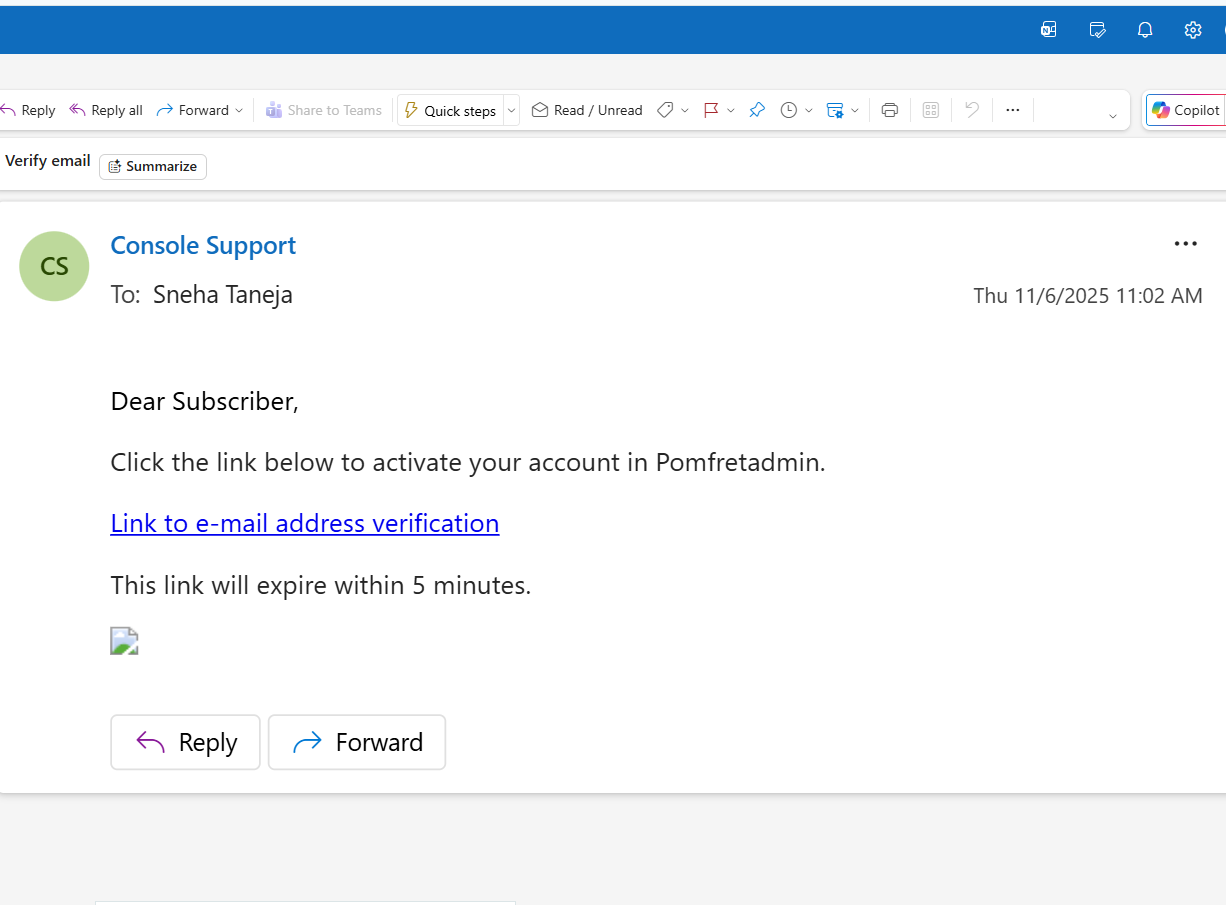Image resolution: width=1226 pixels, height=905 pixels.
Task: Open the notifications bell
Action: (x=1145, y=30)
